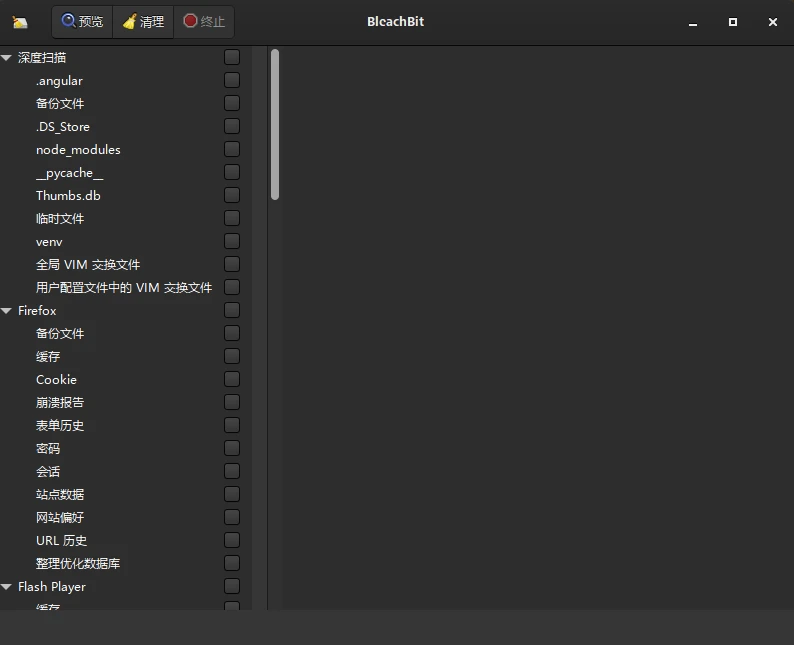Maximize the BleachBit window
The image size is (794, 645).
(x=733, y=22)
